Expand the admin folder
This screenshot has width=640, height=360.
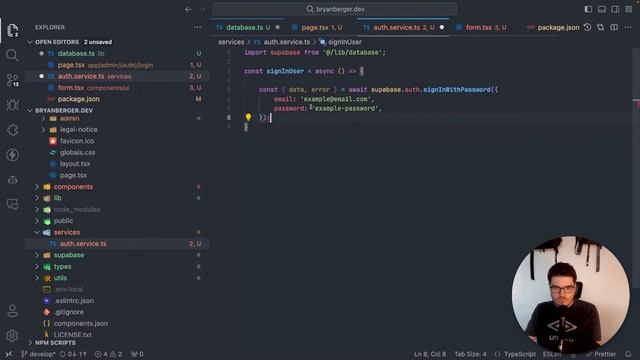pos(43,118)
